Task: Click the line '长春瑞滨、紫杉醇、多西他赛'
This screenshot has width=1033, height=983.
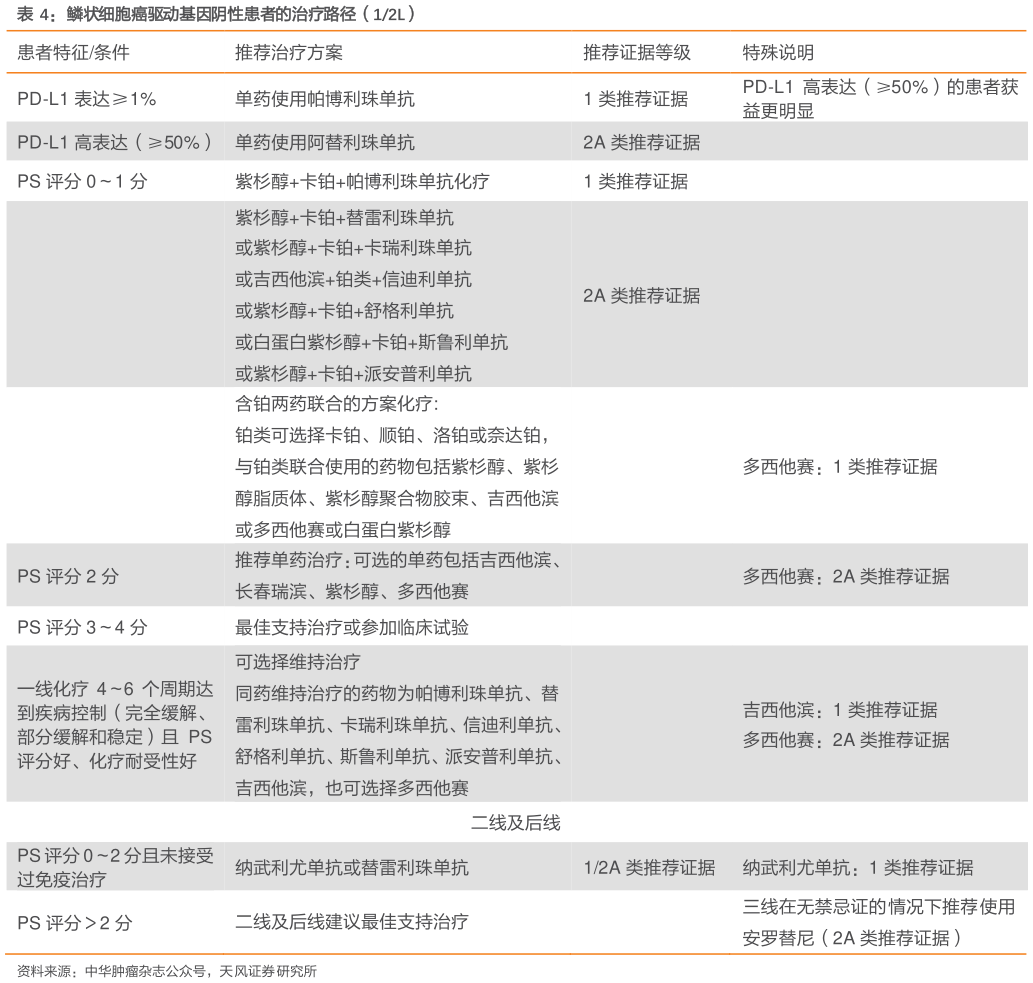Action: click(x=352, y=592)
